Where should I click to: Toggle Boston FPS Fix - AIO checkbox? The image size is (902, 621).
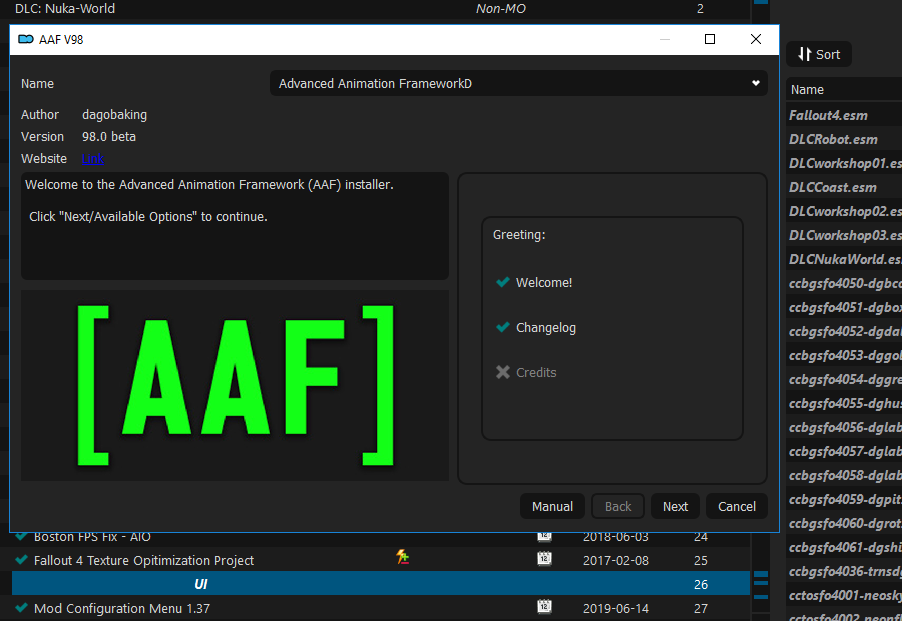click(21, 536)
